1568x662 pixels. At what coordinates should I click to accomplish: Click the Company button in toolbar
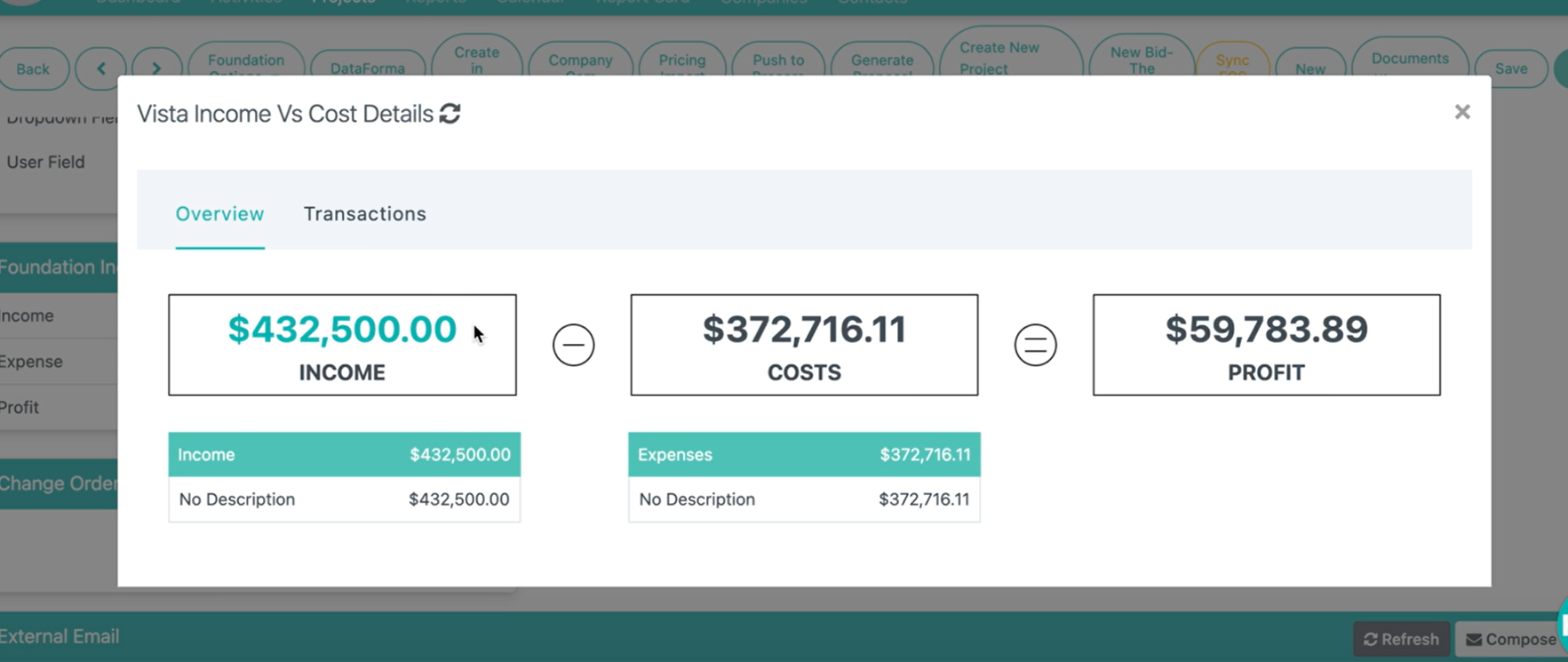click(x=580, y=60)
